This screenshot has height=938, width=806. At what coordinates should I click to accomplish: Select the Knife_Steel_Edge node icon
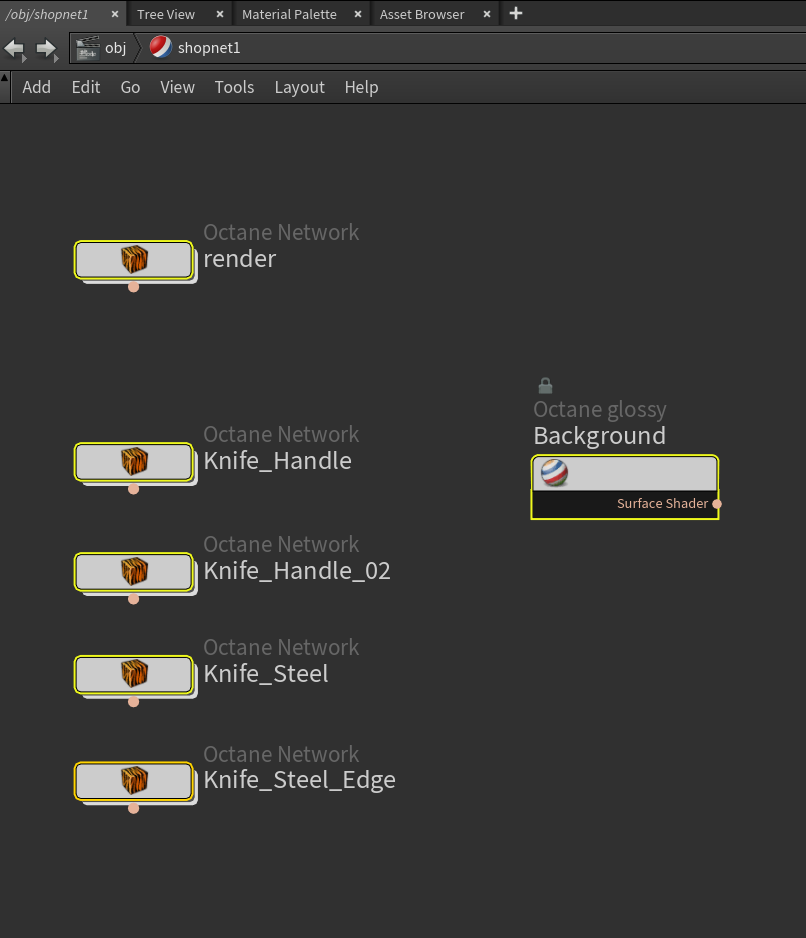click(x=134, y=781)
